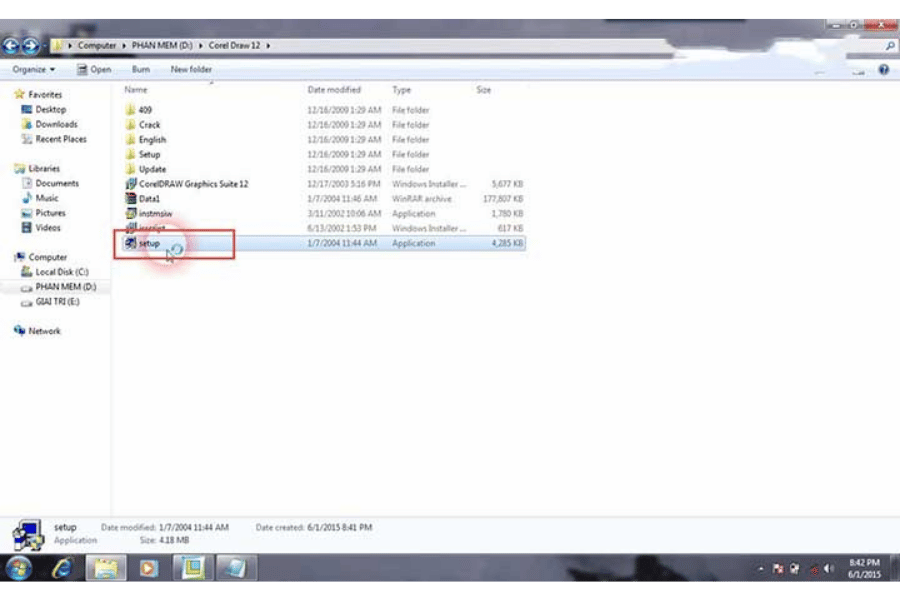Expand the Corel Draw 12 breadcrumb arrow

click(x=269, y=45)
